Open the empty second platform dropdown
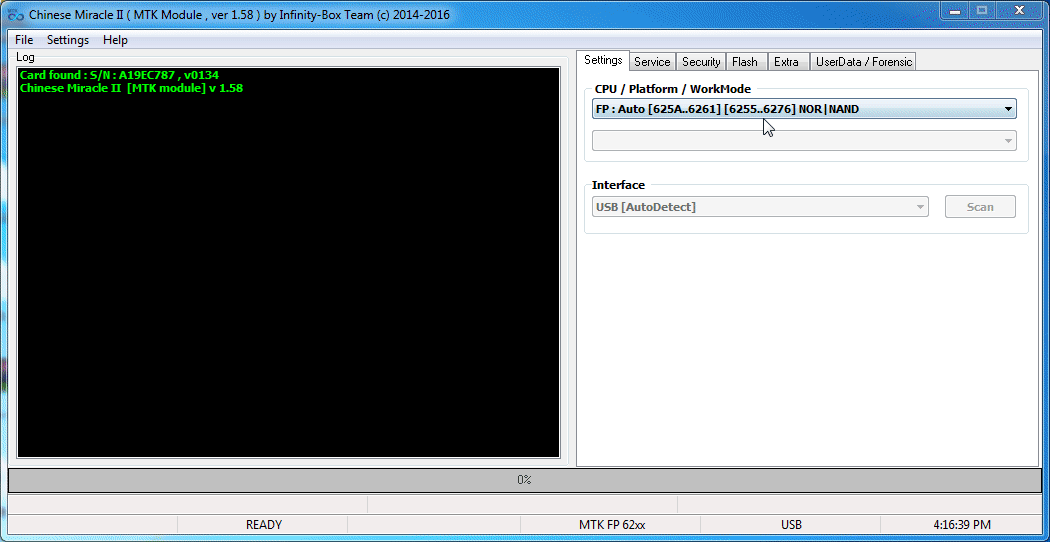Image resolution: width=1050 pixels, height=542 pixels. [804, 141]
